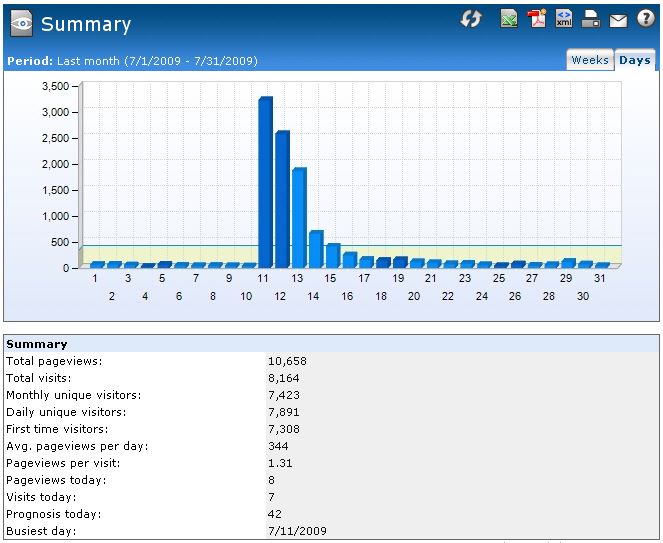Select the Busiest day value 7/11/2009

pyautogui.click(x=297, y=531)
